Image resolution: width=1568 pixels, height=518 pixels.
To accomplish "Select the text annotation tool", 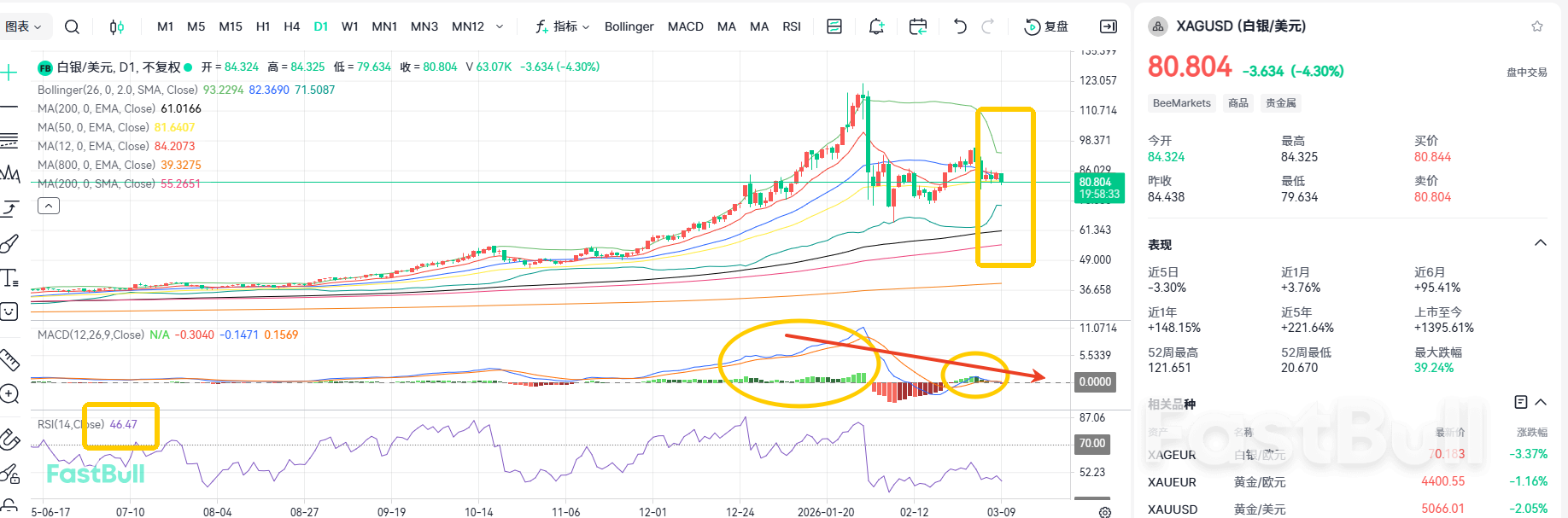I will (9, 277).
